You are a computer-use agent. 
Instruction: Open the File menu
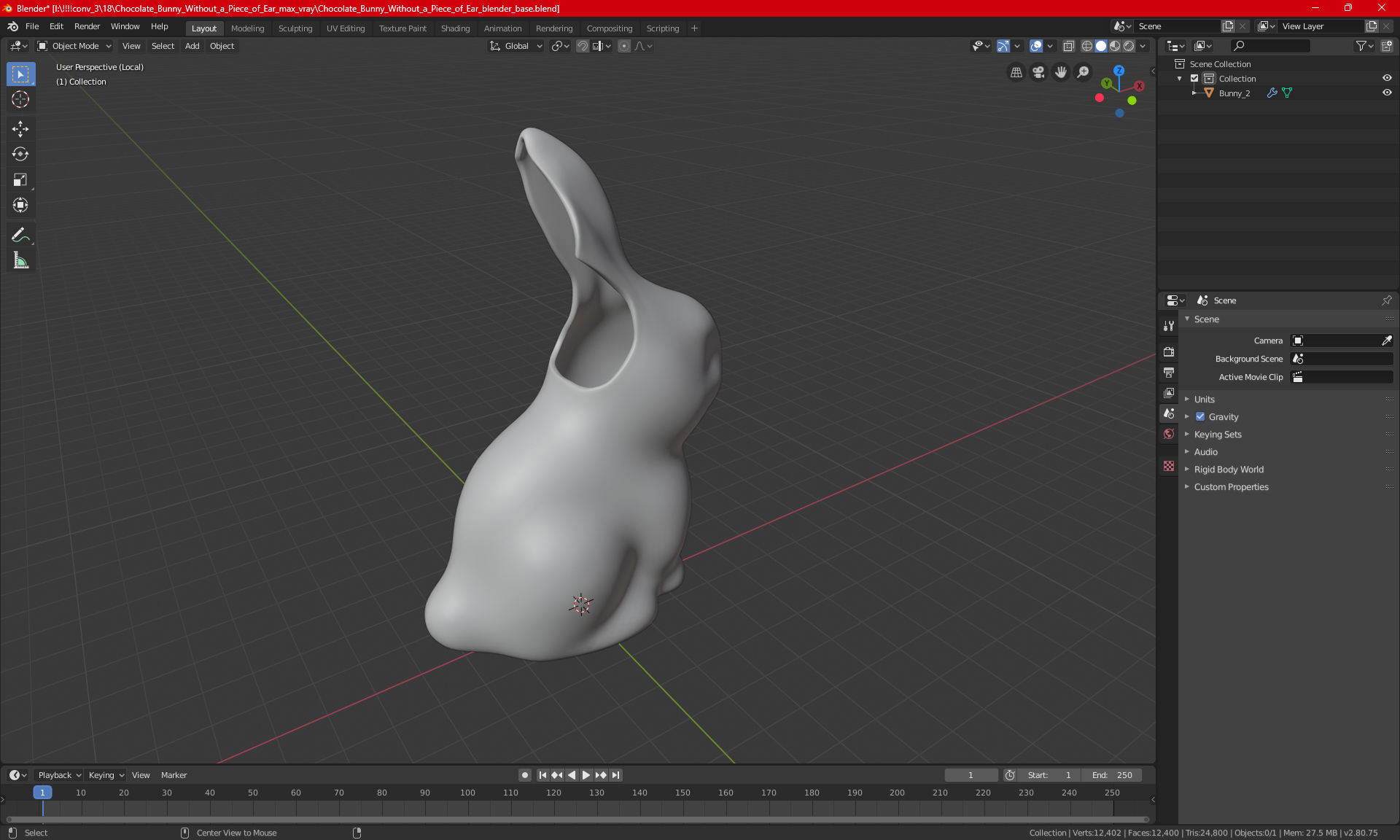tap(32, 26)
